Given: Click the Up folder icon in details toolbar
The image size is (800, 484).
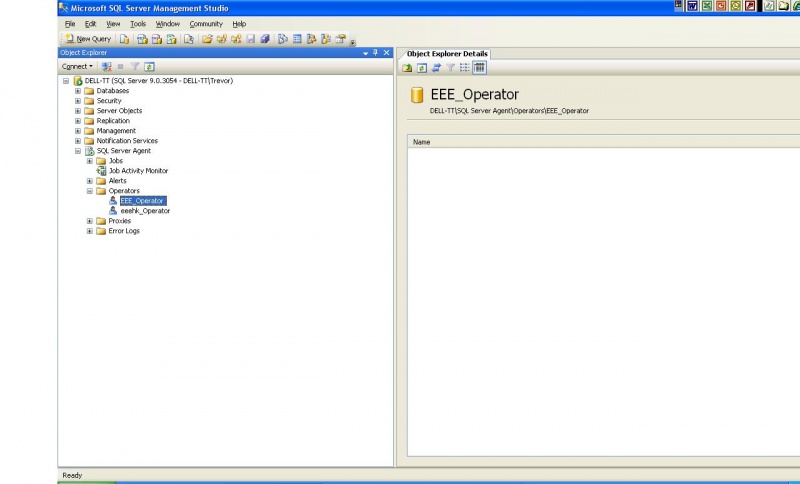Looking at the screenshot, I should coord(407,68).
